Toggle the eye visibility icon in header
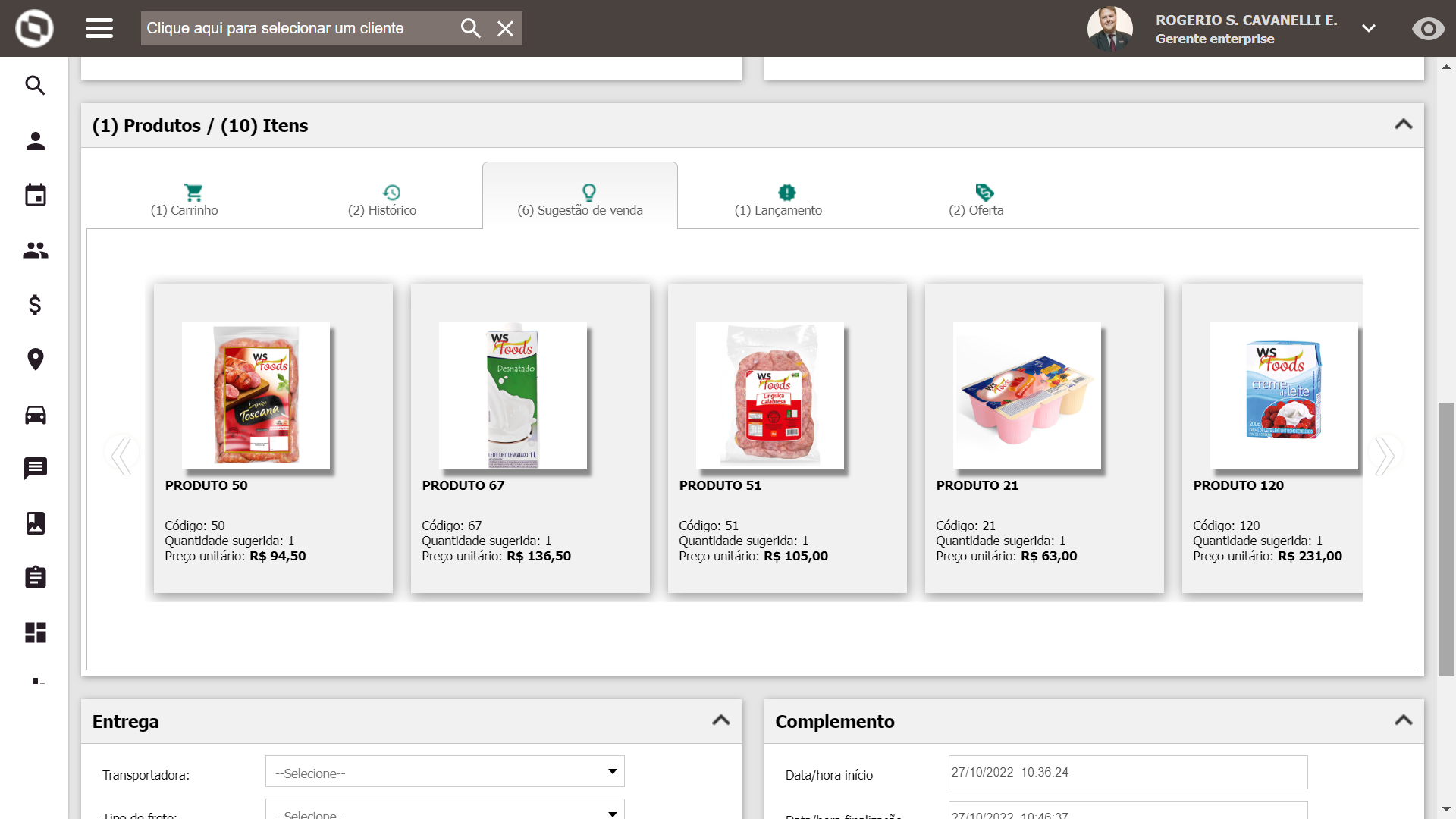 point(1428,29)
